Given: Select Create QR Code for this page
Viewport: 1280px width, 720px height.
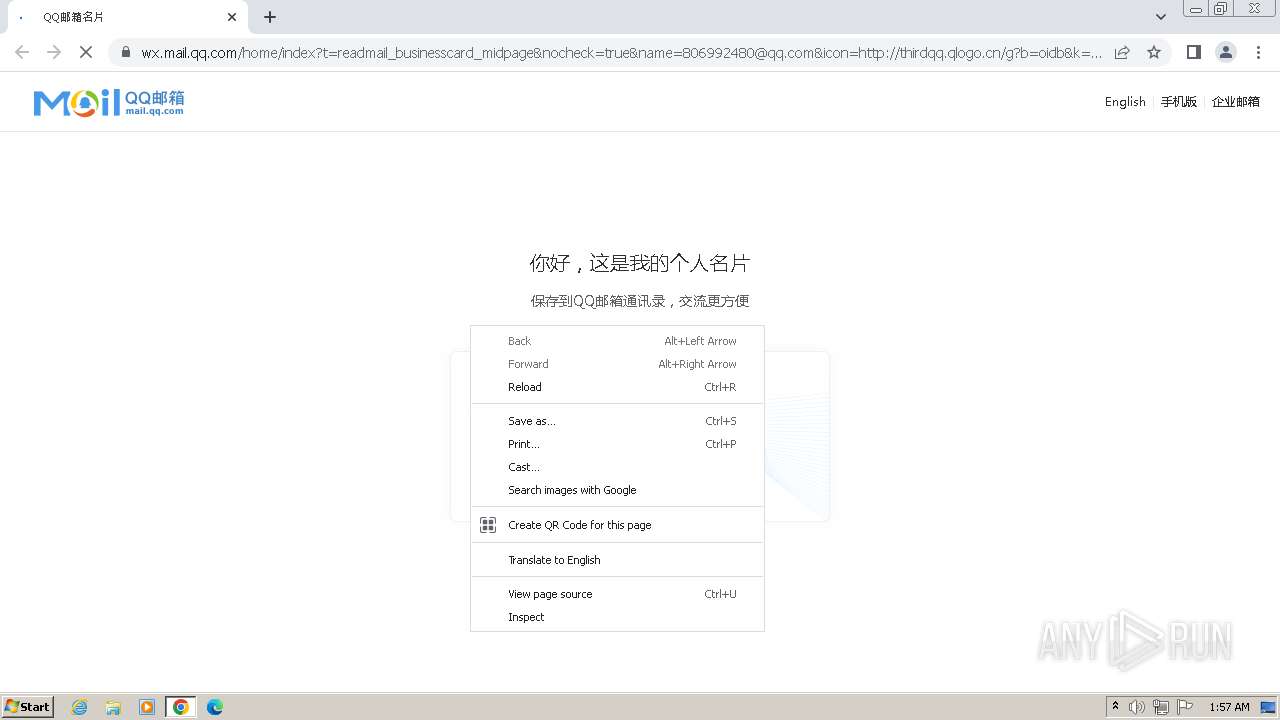Looking at the screenshot, I should click(x=617, y=525).
